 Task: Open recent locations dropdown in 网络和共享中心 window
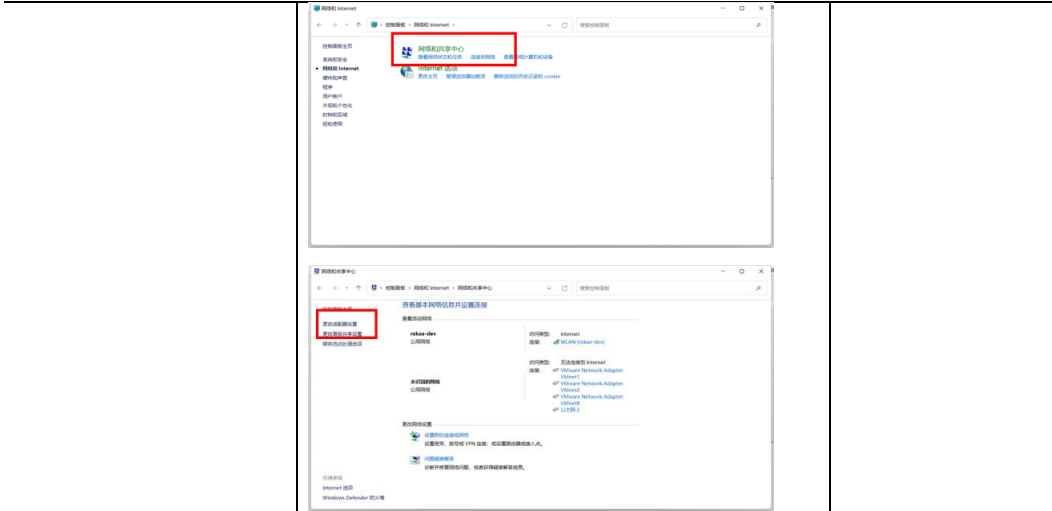[x=347, y=288]
